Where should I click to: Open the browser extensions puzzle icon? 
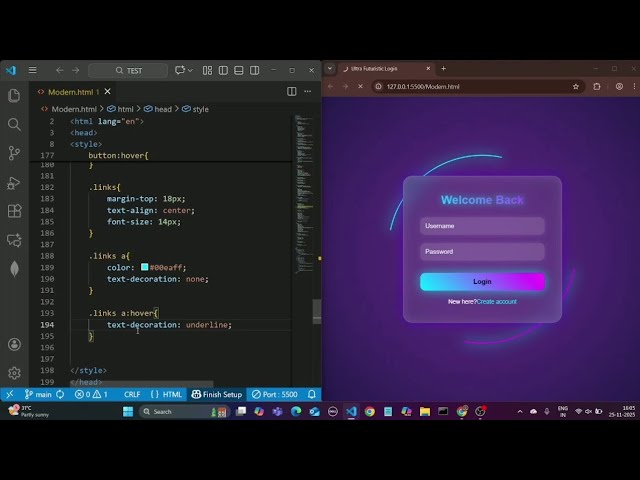pyautogui.click(x=597, y=87)
